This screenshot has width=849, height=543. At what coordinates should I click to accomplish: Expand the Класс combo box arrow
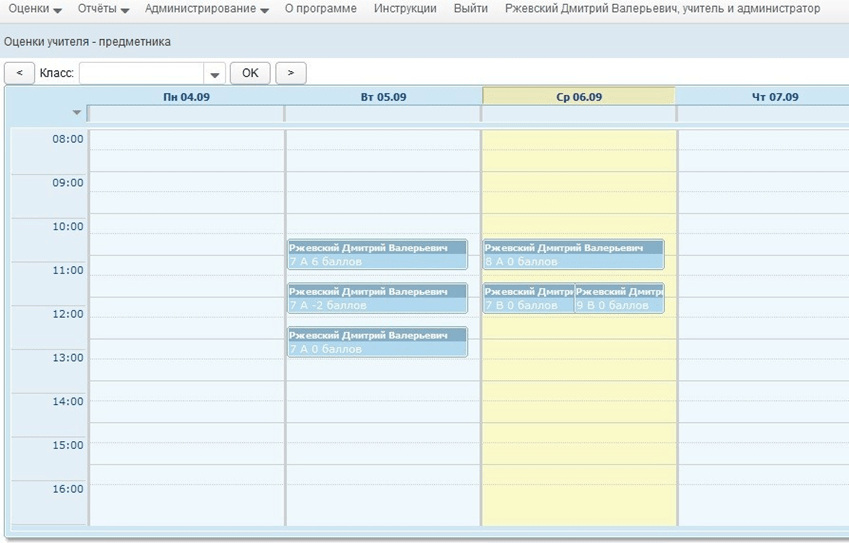(x=215, y=74)
